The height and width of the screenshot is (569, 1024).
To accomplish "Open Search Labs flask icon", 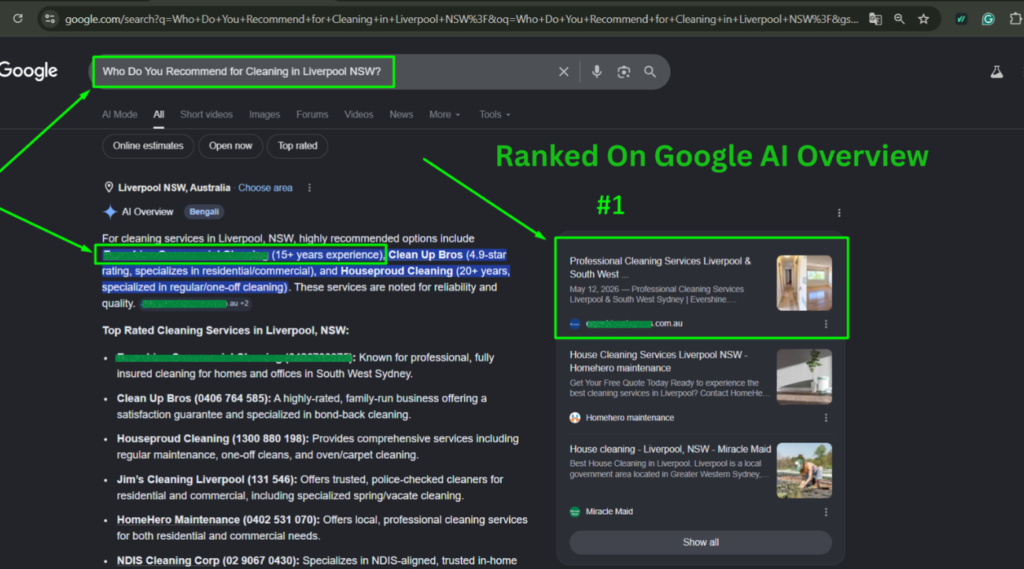I will click(997, 71).
